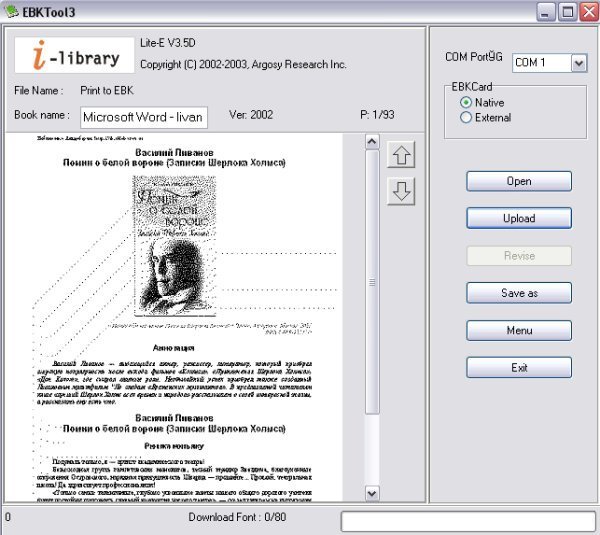This screenshot has height=535, width=600.
Task: Click the Print to EBK file name
Action: coord(107,90)
